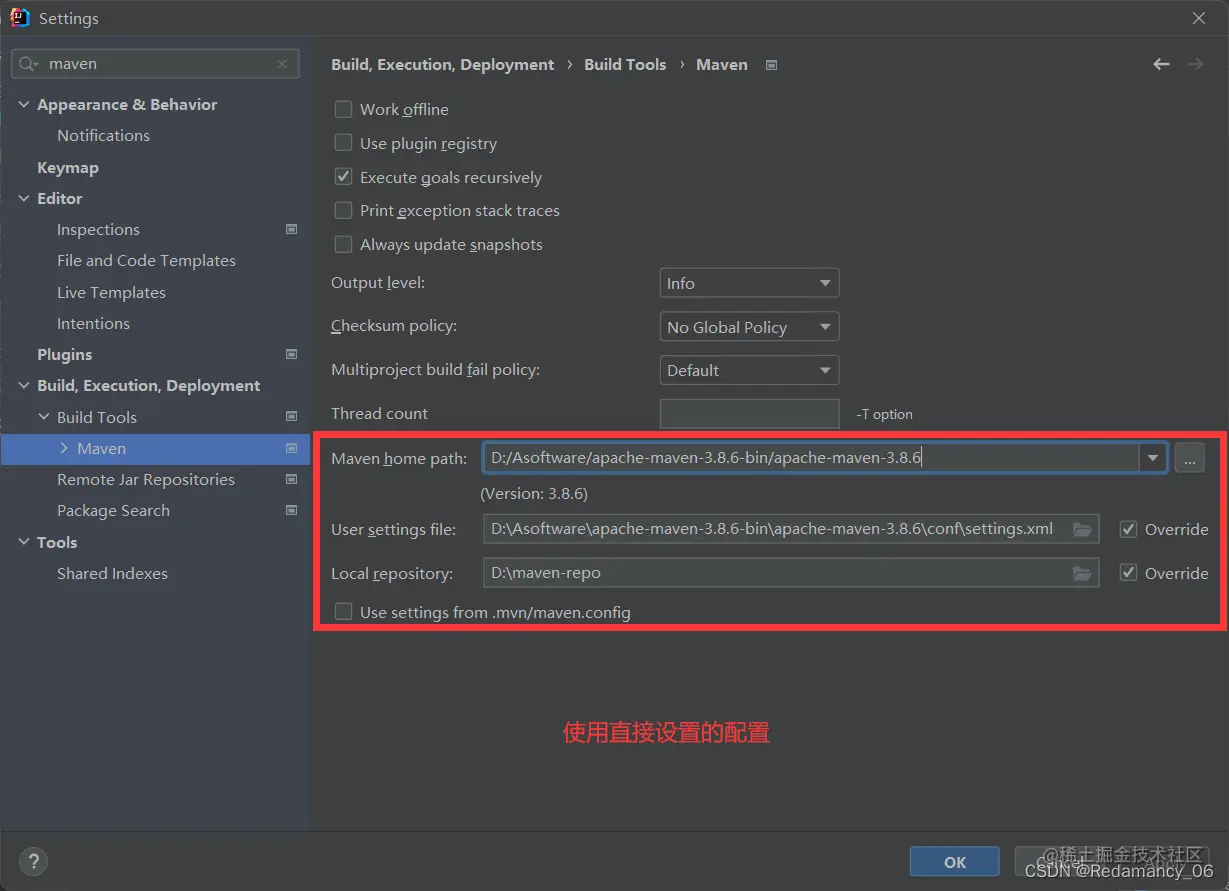
Task: Click the Maven home path text field
Action: point(811,458)
